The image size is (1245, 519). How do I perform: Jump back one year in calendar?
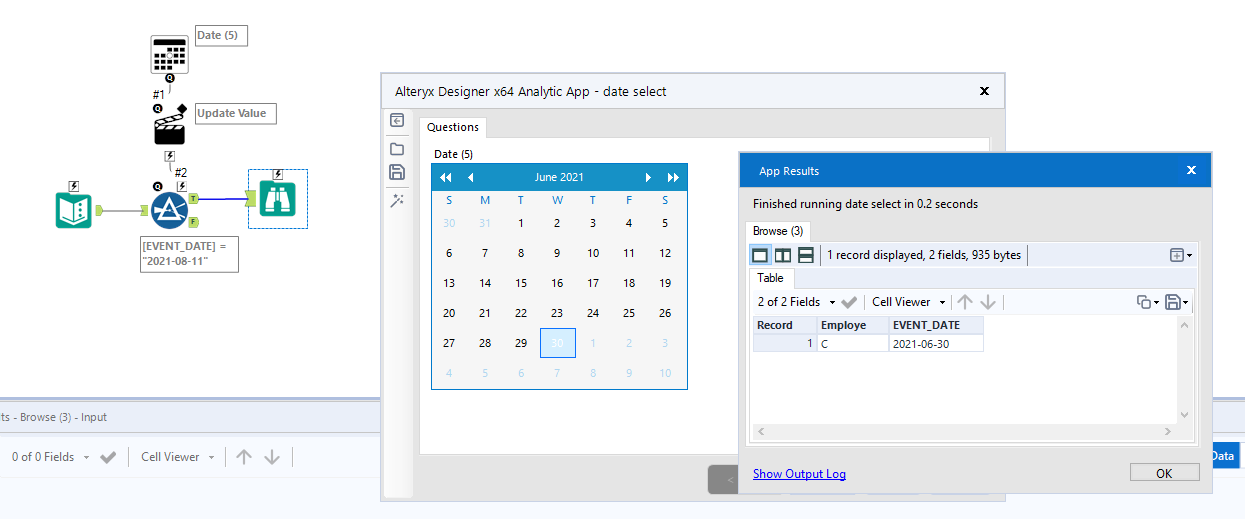pos(446,177)
